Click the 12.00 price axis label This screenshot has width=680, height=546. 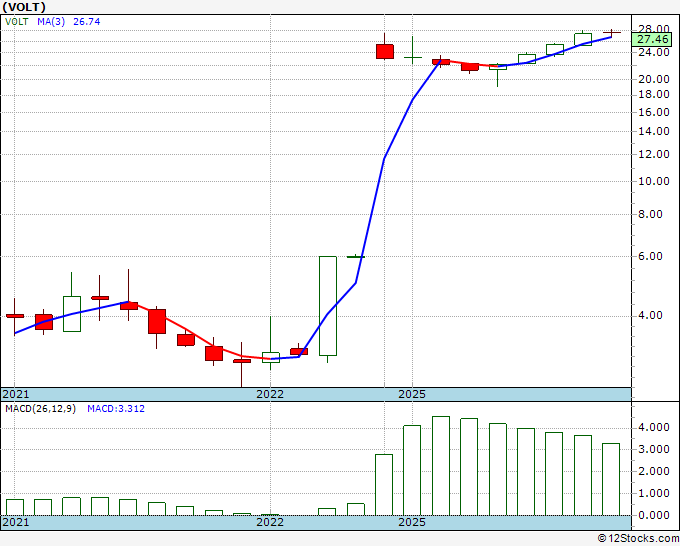click(x=654, y=154)
